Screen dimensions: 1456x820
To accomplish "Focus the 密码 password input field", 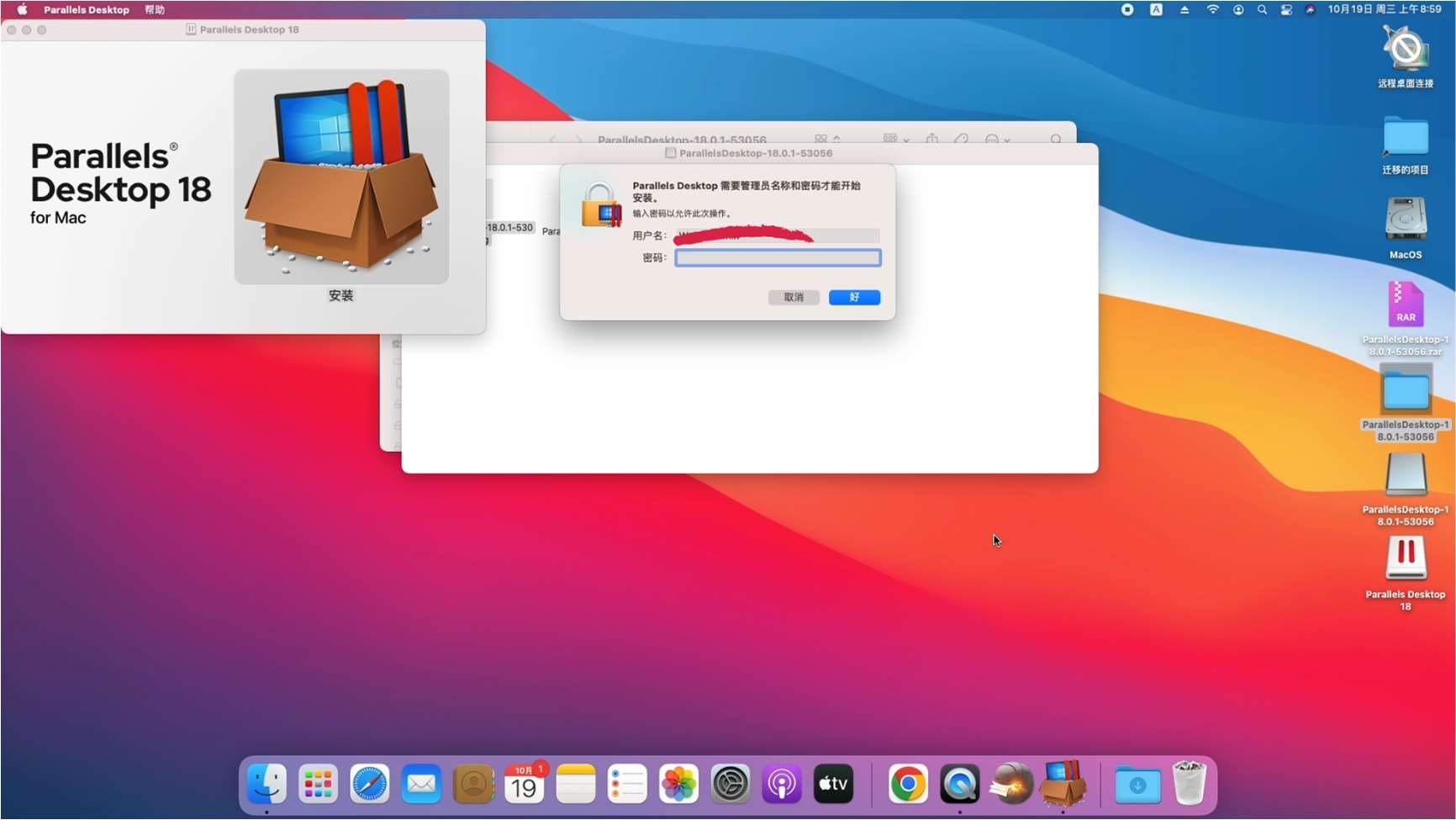I will [778, 258].
